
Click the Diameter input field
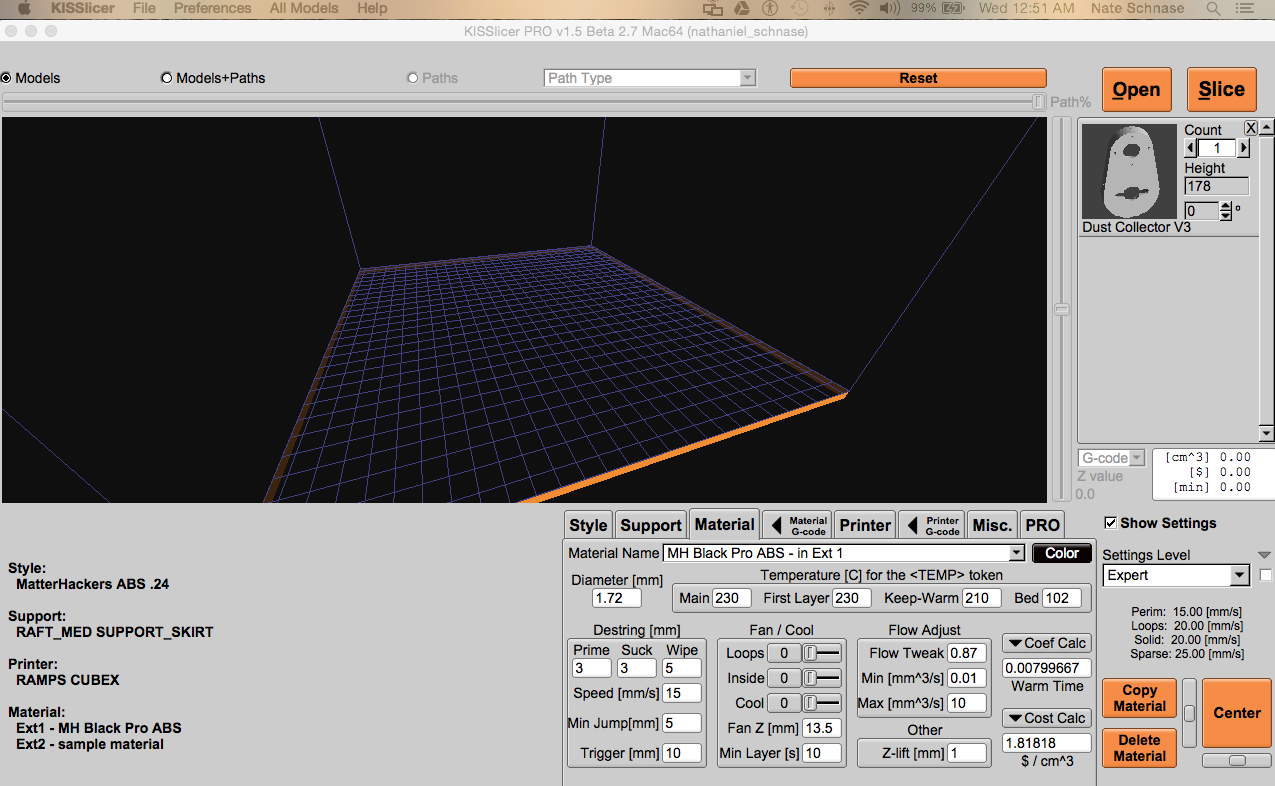coord(617,598)
